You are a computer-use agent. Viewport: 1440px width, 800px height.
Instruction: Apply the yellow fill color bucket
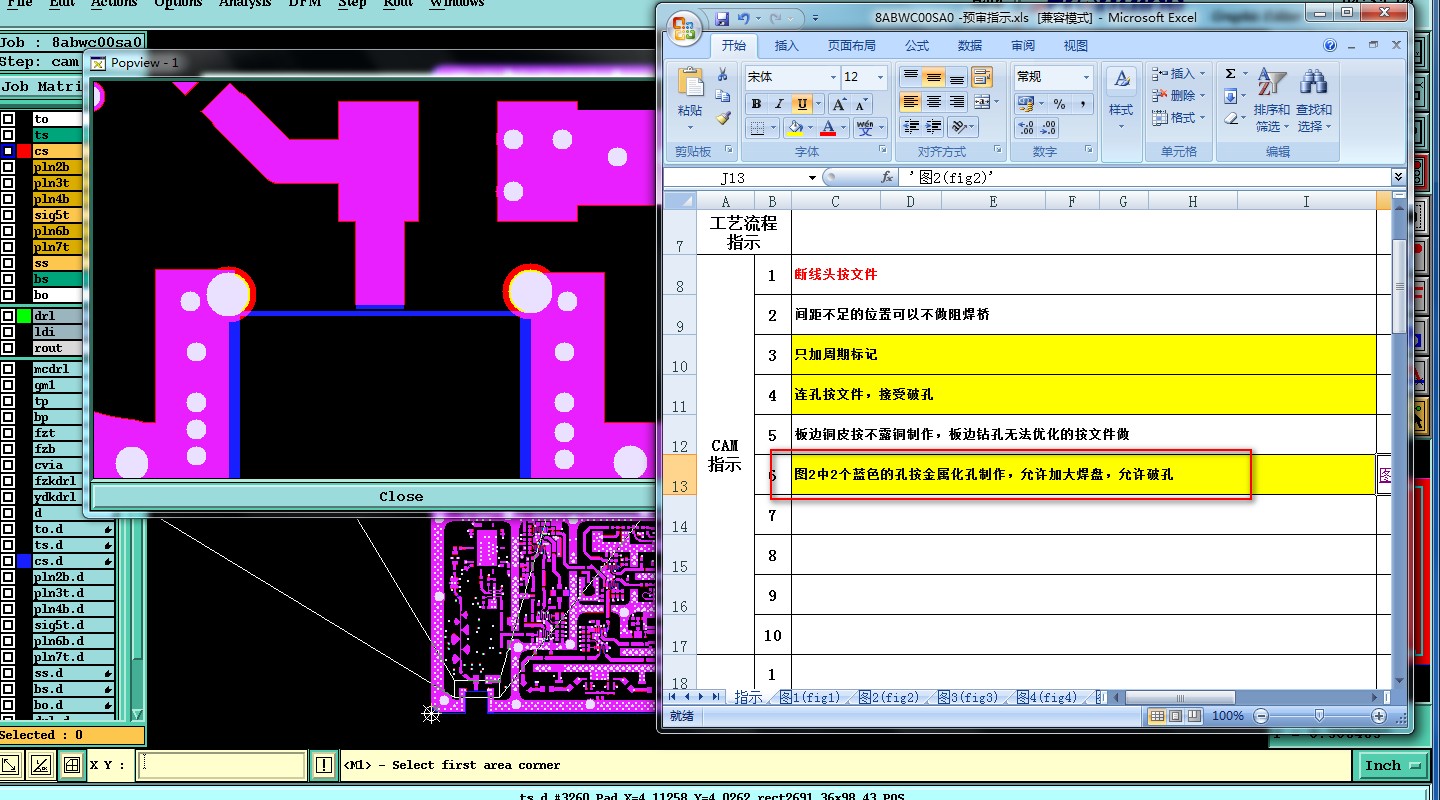(x=794, y=128)
